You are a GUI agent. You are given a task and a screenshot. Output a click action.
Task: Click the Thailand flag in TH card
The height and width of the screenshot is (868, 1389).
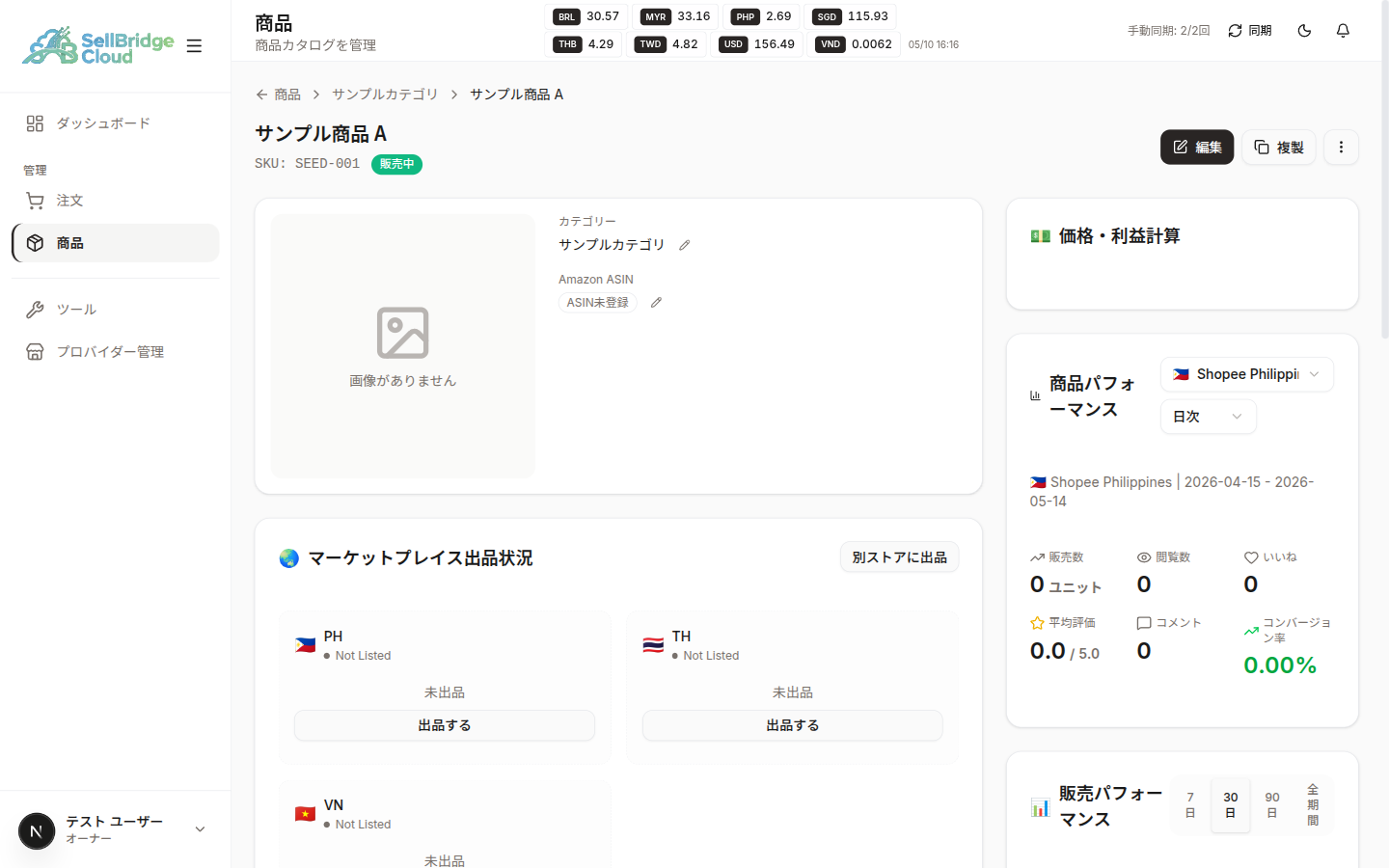[653, 645]
